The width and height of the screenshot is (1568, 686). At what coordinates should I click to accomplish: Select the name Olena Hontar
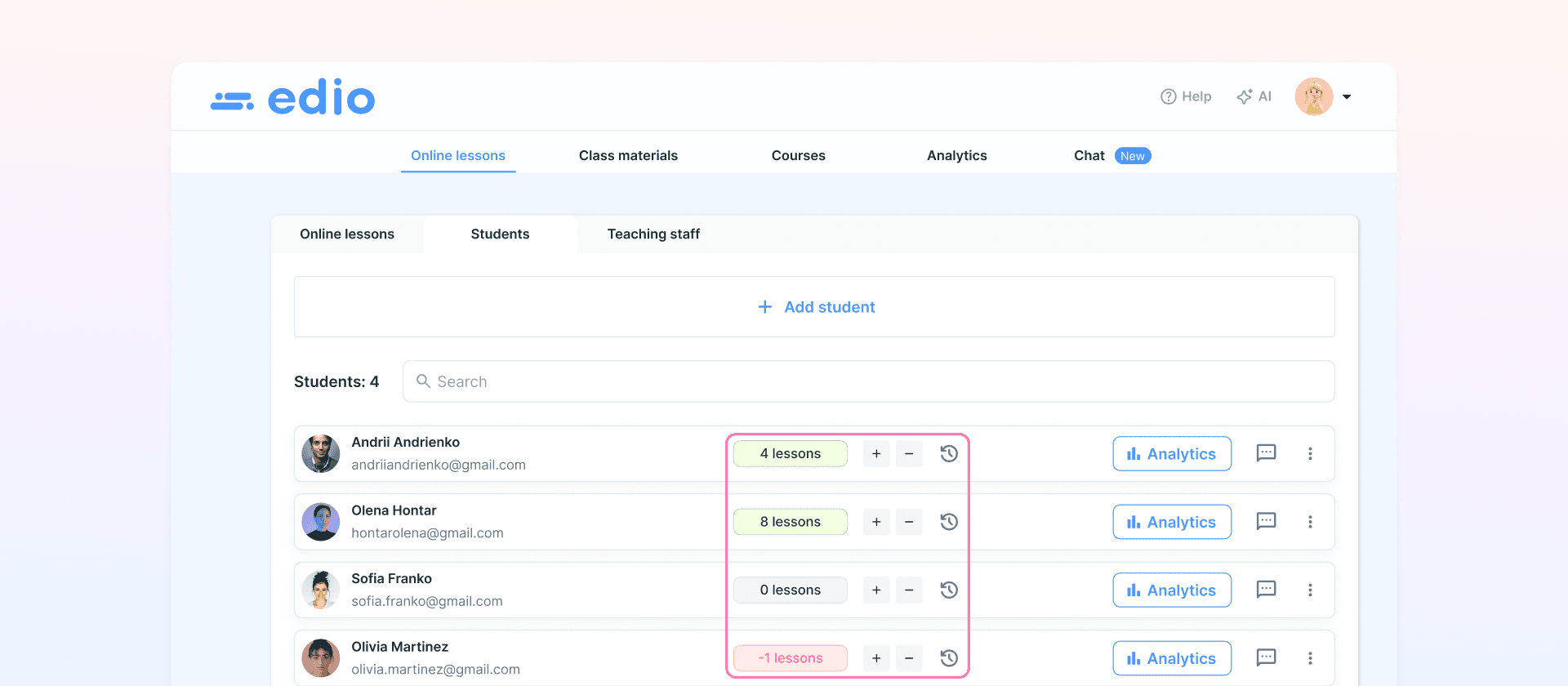[394, 510]
